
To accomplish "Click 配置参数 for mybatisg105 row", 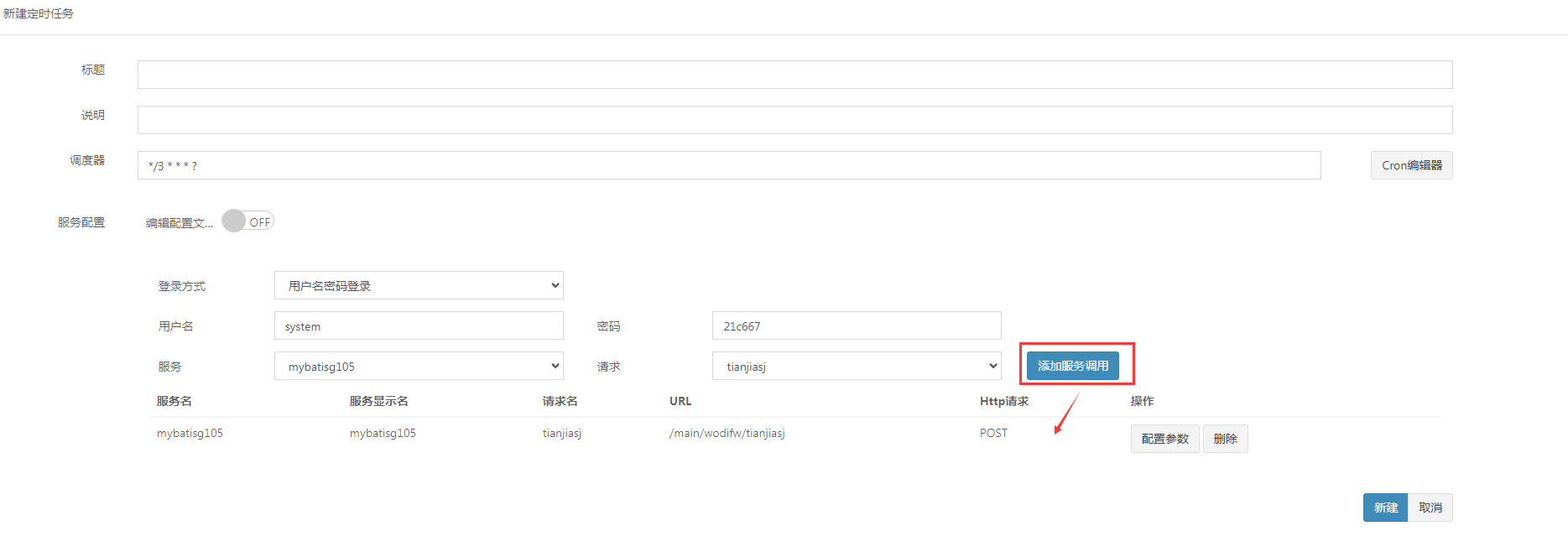I will click(x=1164, y=439).
